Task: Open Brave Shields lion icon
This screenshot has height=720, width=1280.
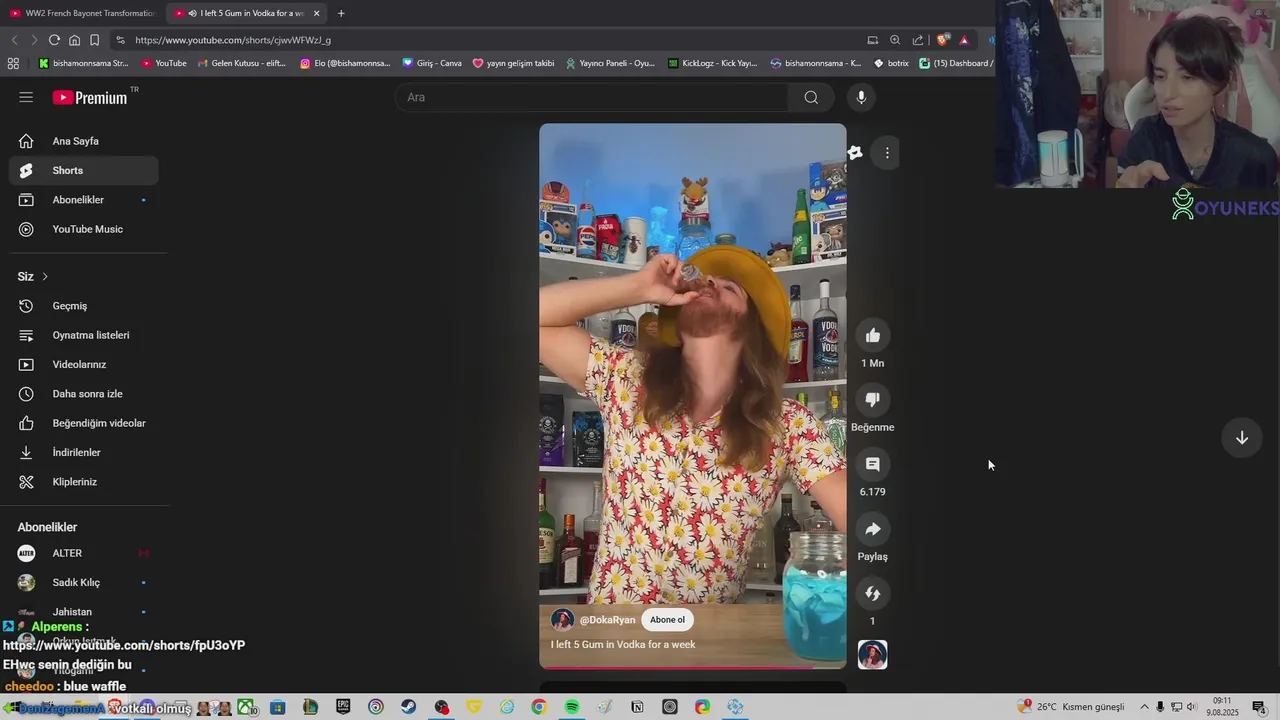Action: 942,40
